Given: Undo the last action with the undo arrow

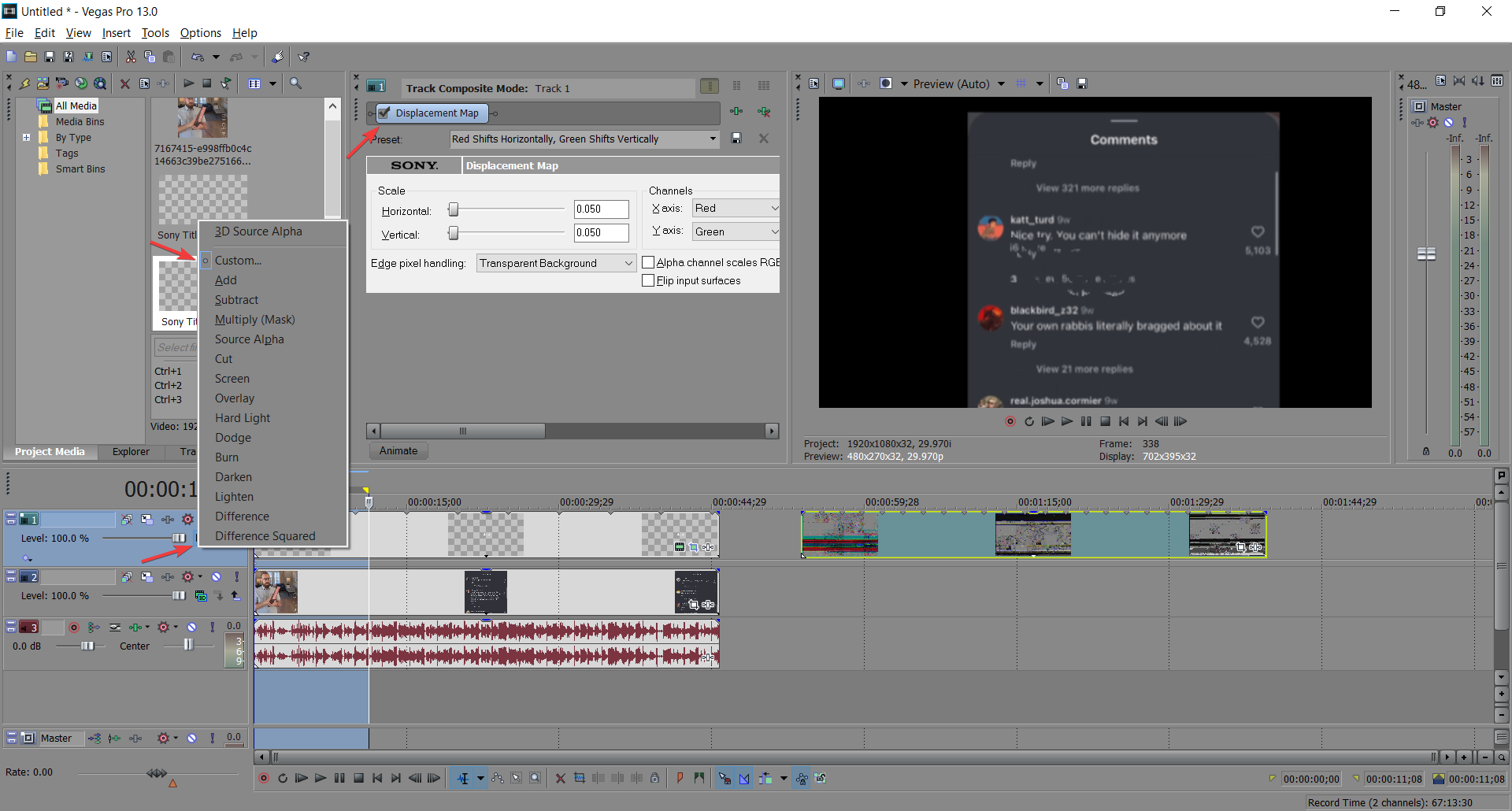Looking at the screenshot, I should pos(198,57).
